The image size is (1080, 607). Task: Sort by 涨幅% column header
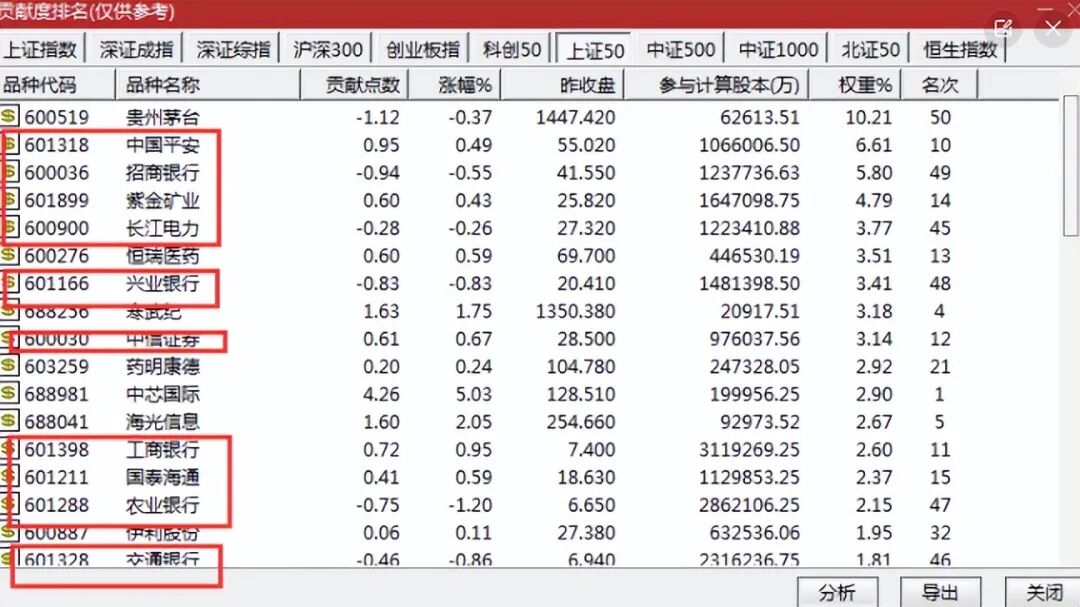click(x=455, y=85)
